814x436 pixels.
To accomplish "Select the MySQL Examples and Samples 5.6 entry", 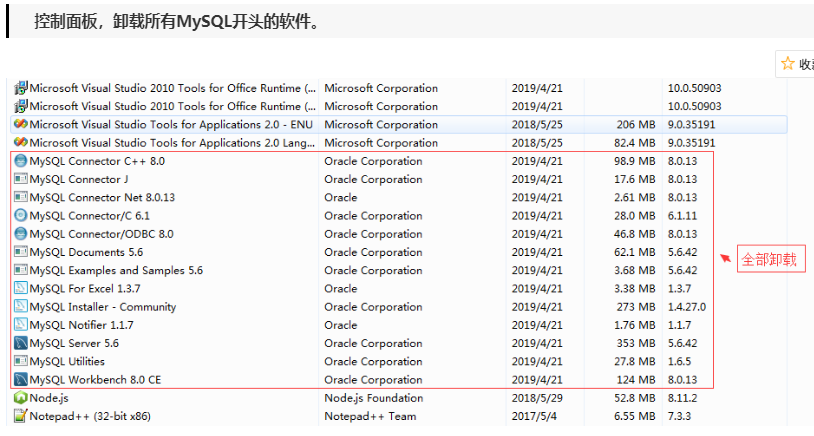I will [x=116, y=270].
